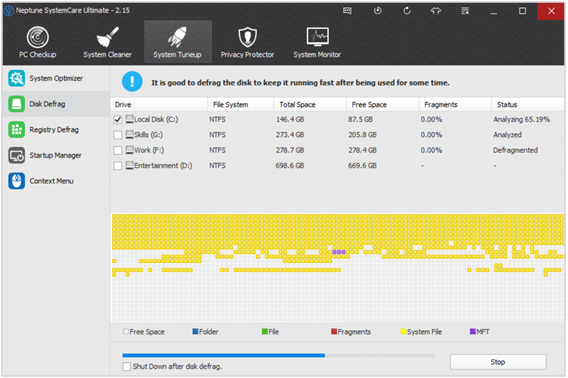Viewport: 568px width, 378px height.
Task: Select Disk Defrag in the sidebar
Action: [56, 104]
